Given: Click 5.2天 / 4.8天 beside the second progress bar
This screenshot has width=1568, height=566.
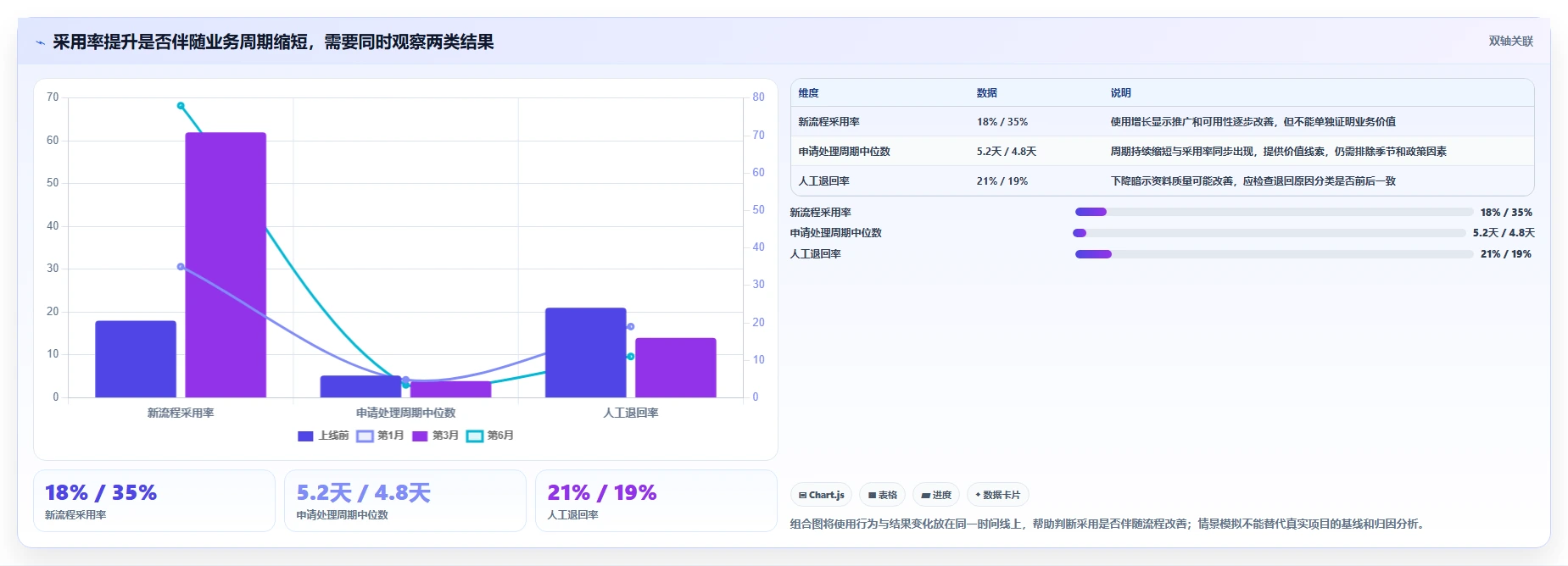Looking at the screenshot, I should [1504, 233].
